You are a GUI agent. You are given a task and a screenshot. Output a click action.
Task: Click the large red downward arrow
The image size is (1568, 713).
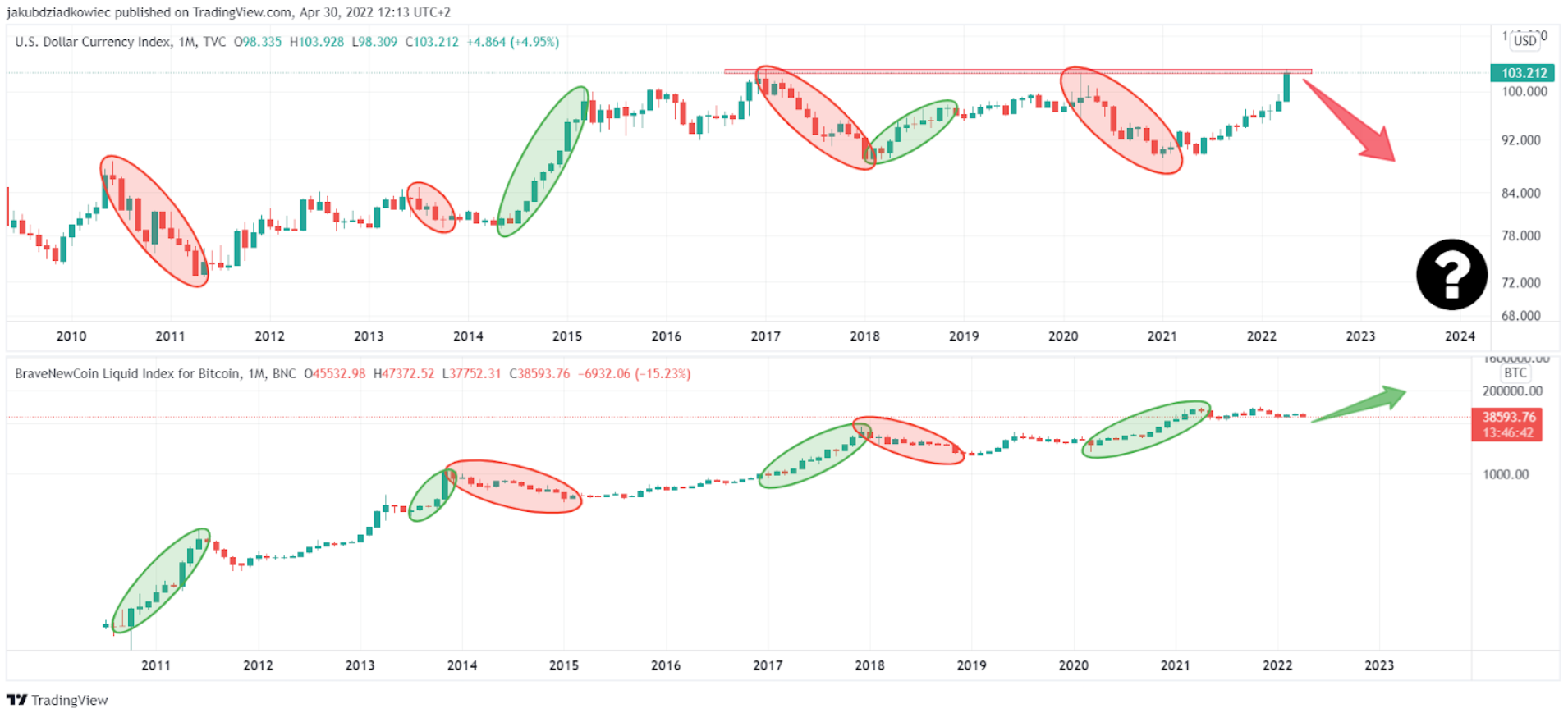click(x=1350, y=121)
